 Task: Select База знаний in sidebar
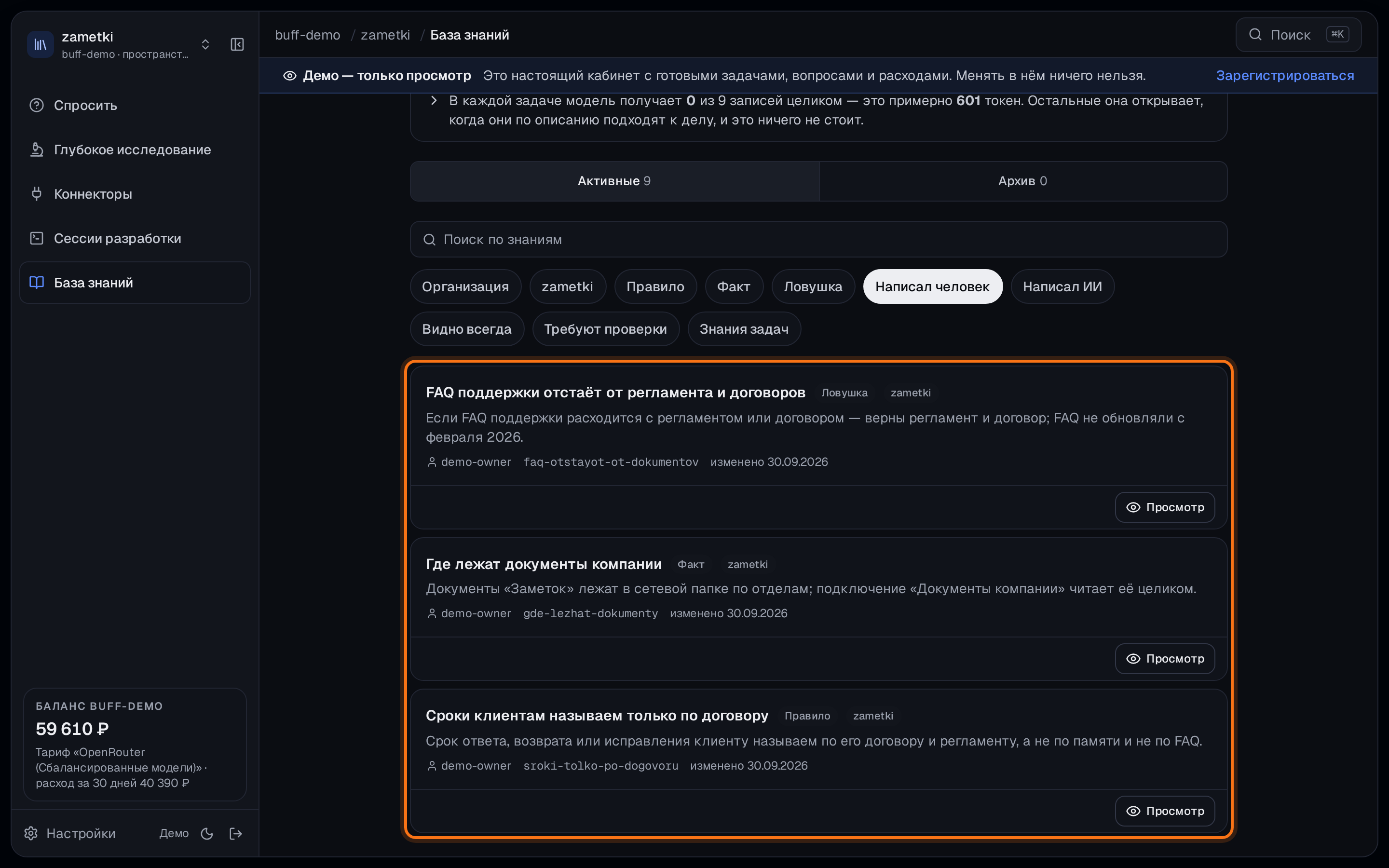coord(135,283)
